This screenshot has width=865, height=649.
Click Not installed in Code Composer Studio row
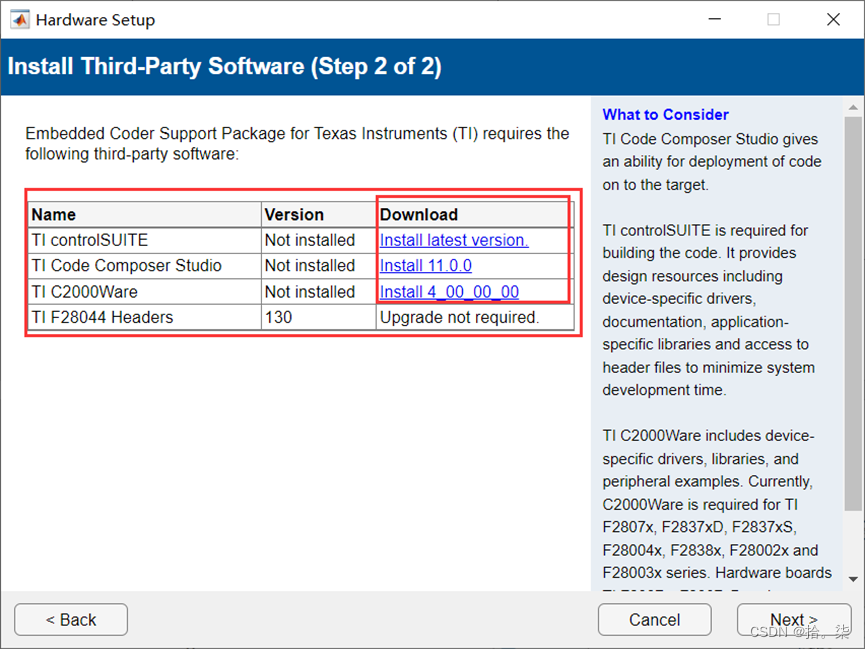(318, 265)
